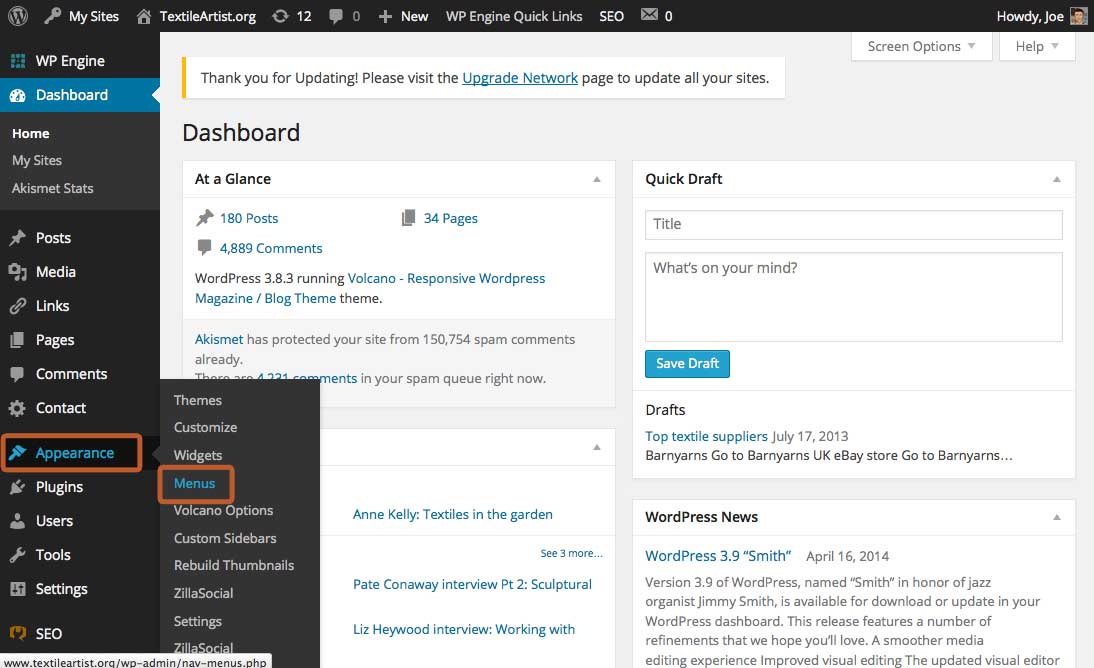The width and height of the screenshot is (1094, 668).
Task: Click the pages icon beside 34 Pages
Action: click(x=408, y=218)
